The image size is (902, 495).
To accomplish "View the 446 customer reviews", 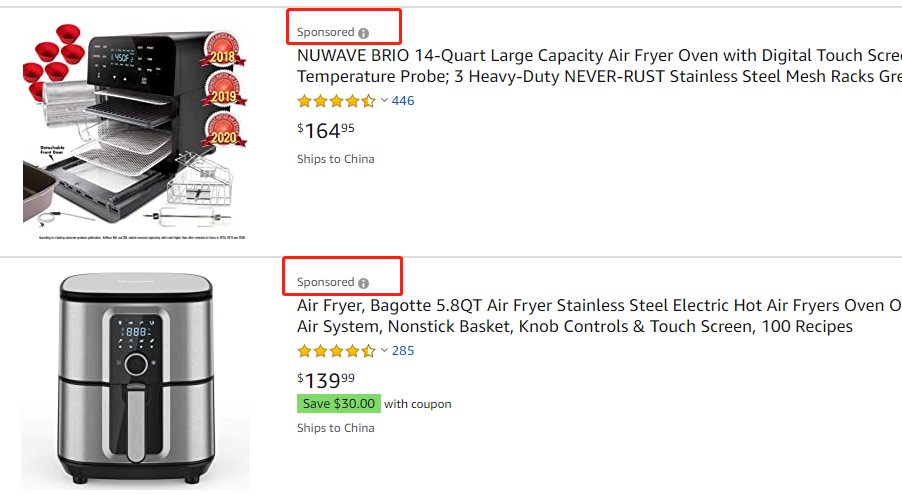I will click(x=403, y=101).
